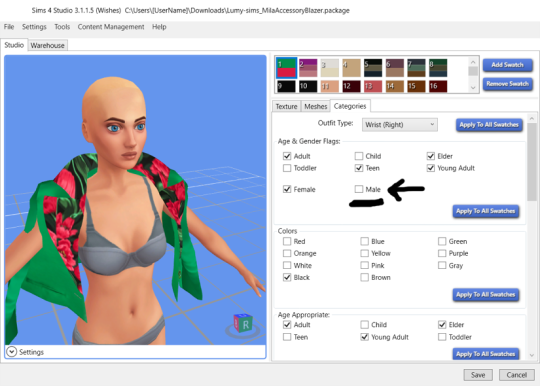The width and height of the screenshot is (540, 386).
Task: Click the R orientation cube in viewport
Action: 243,323
